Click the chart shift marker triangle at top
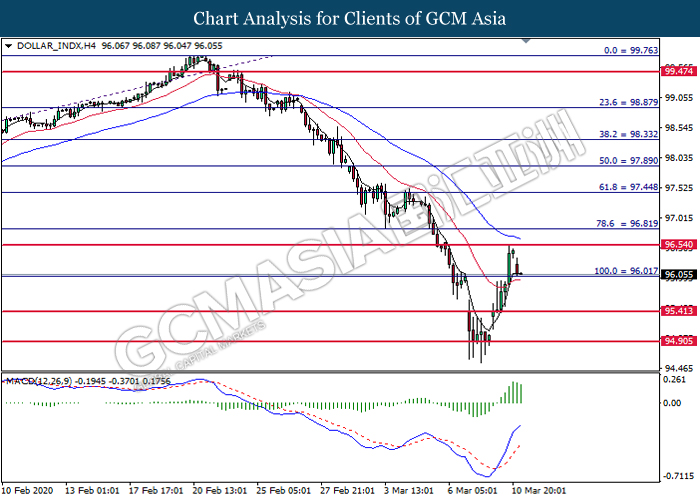Image resolution: width=700 pixels, height=500 pixels. tap(526, 41)
